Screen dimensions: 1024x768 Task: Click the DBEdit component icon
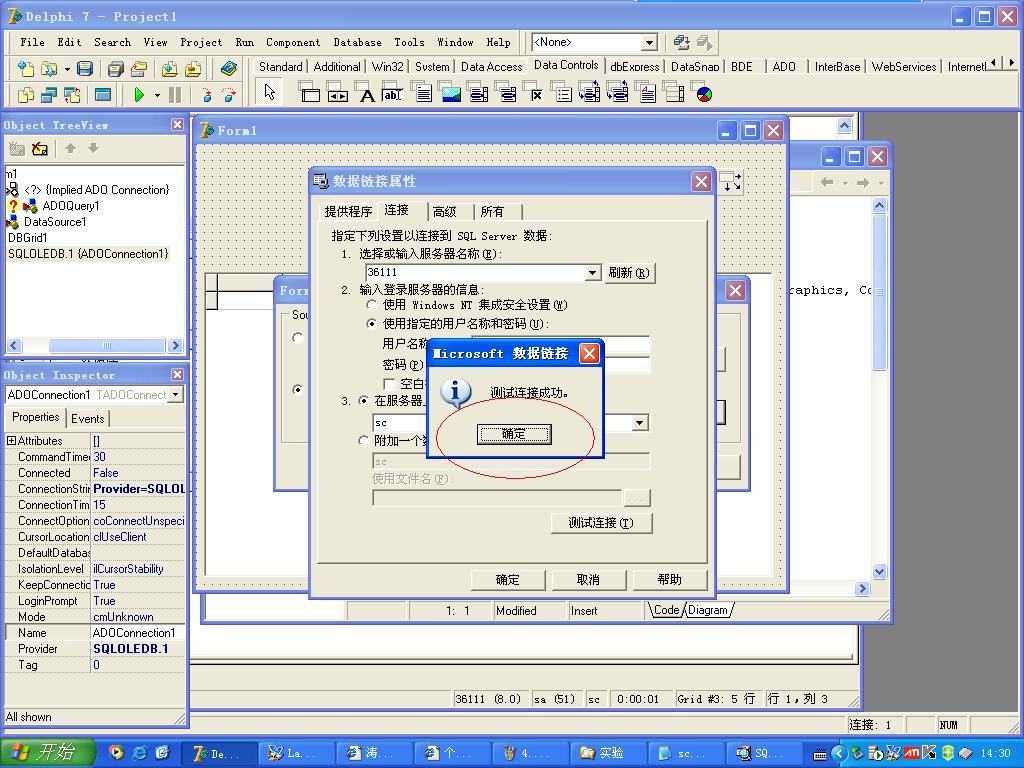[393, 95]
